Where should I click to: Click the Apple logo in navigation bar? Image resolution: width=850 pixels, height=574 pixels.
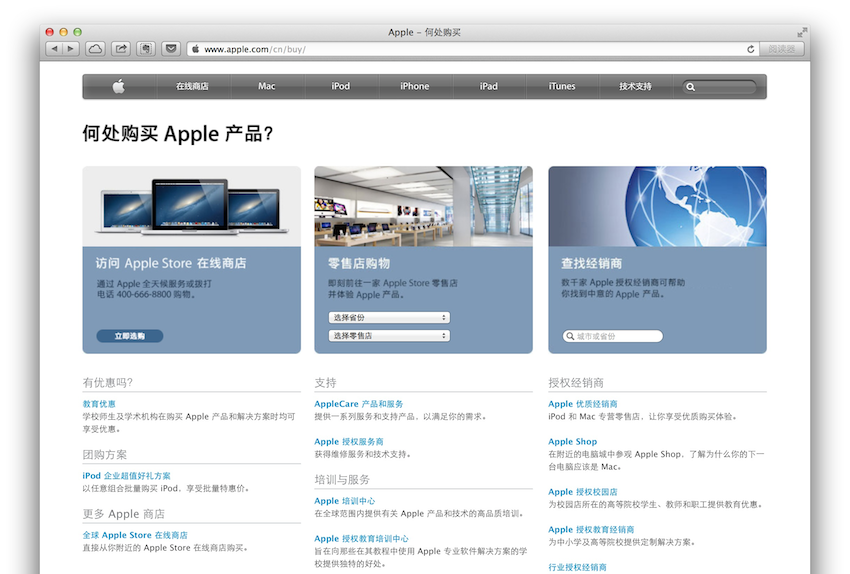119,86
